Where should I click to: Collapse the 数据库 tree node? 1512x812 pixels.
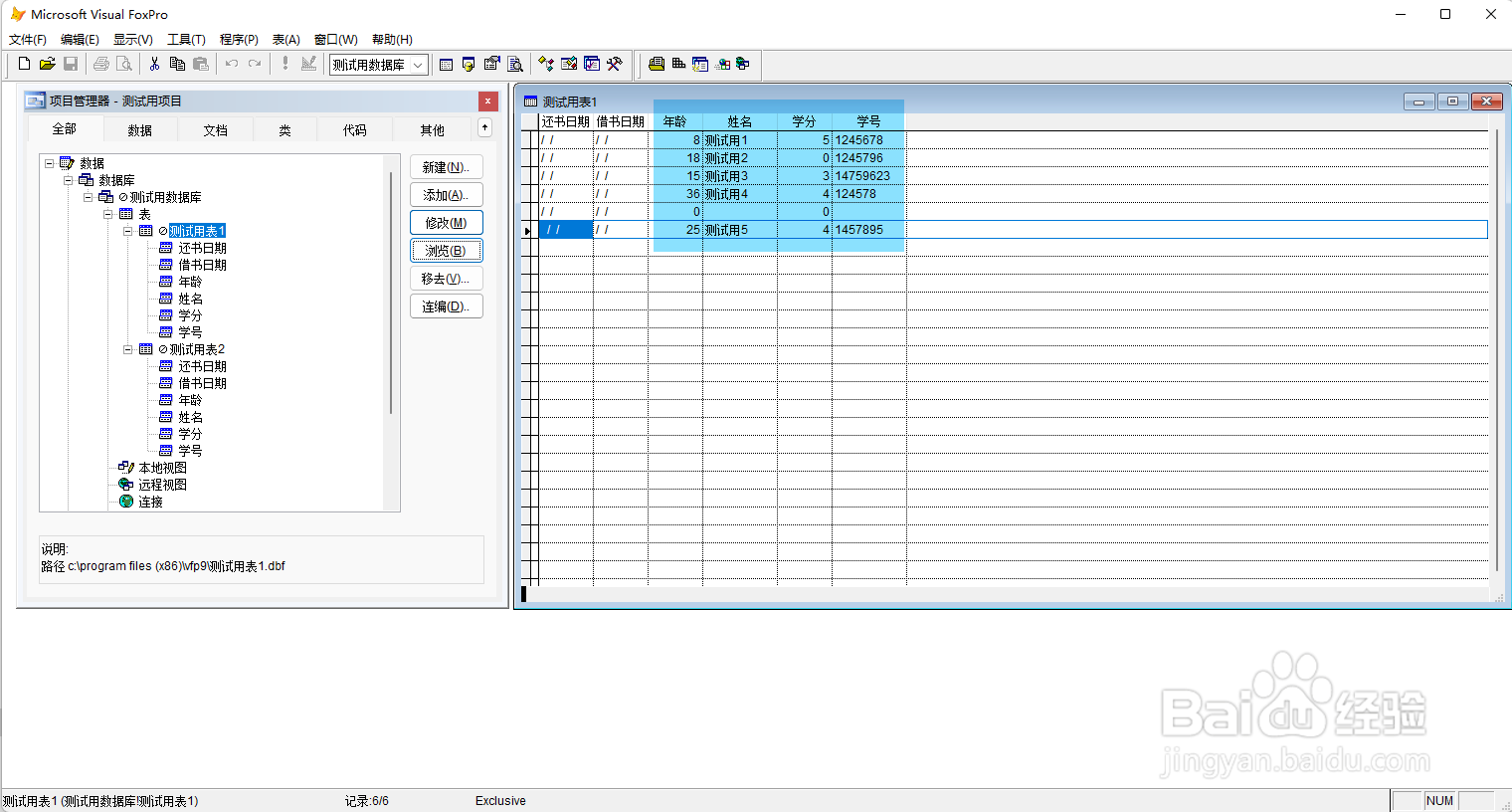69,180
